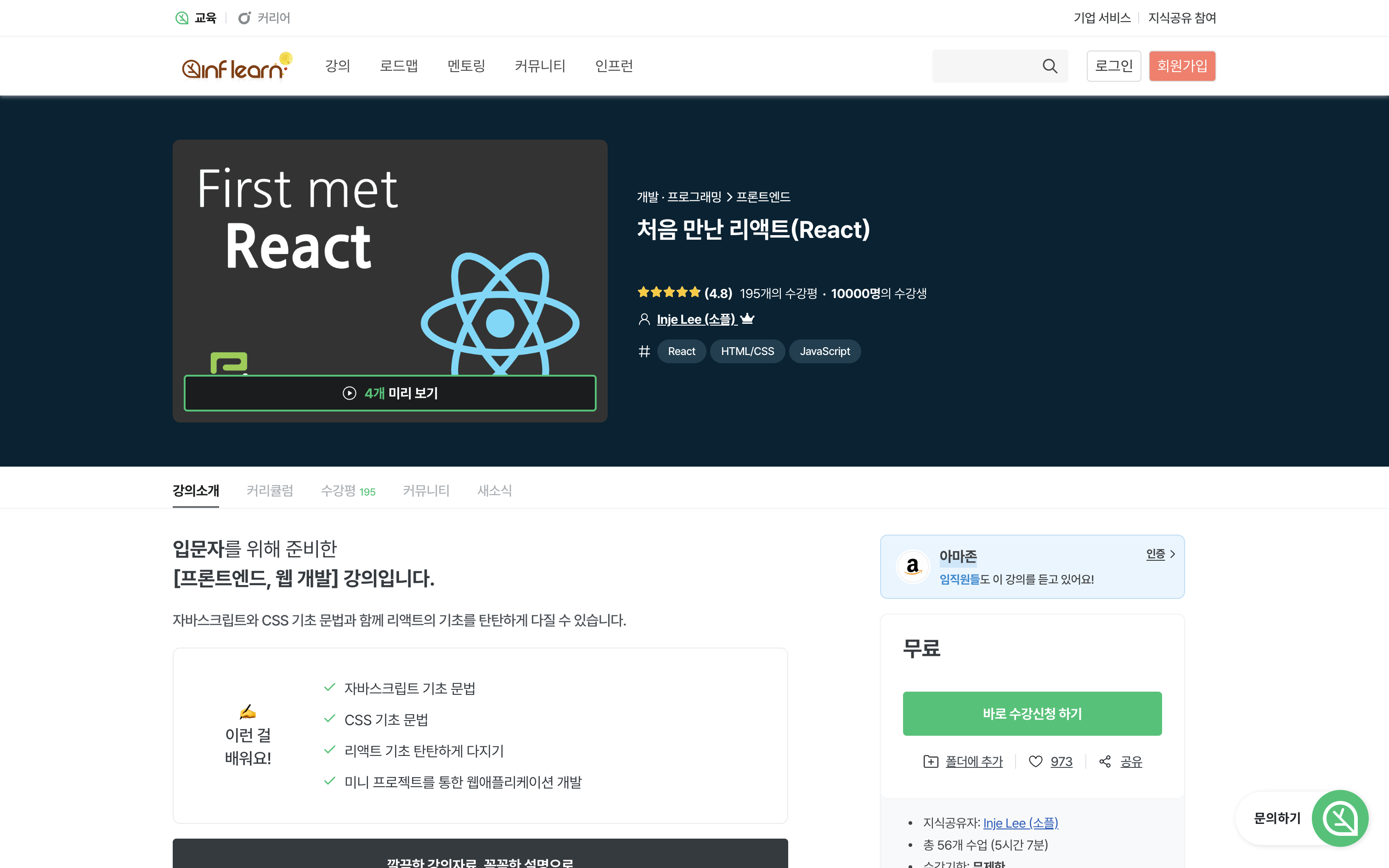Screen dimensions: 1389x868
Task: Click the writing hand emoji icon
Action: 248,712
